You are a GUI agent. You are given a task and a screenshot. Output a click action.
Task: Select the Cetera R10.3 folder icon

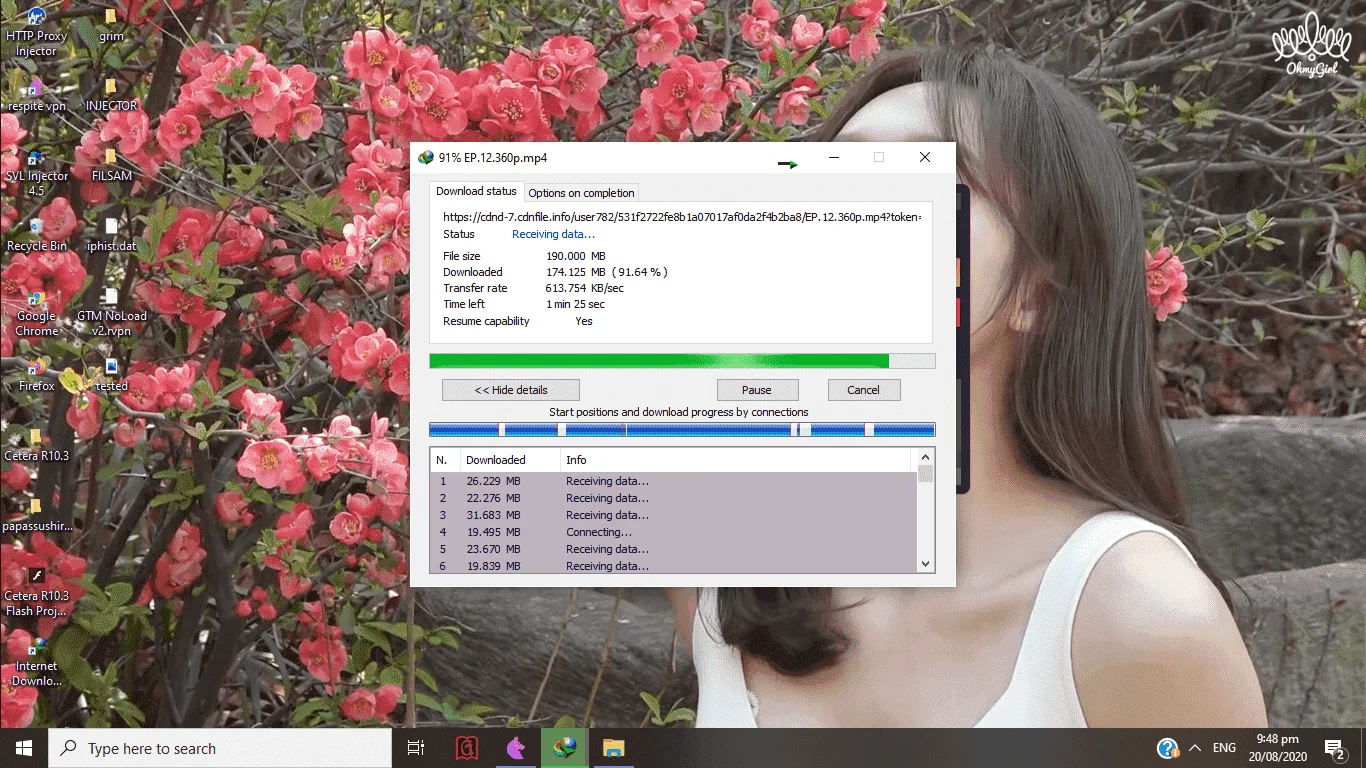(x=36, y=444)
